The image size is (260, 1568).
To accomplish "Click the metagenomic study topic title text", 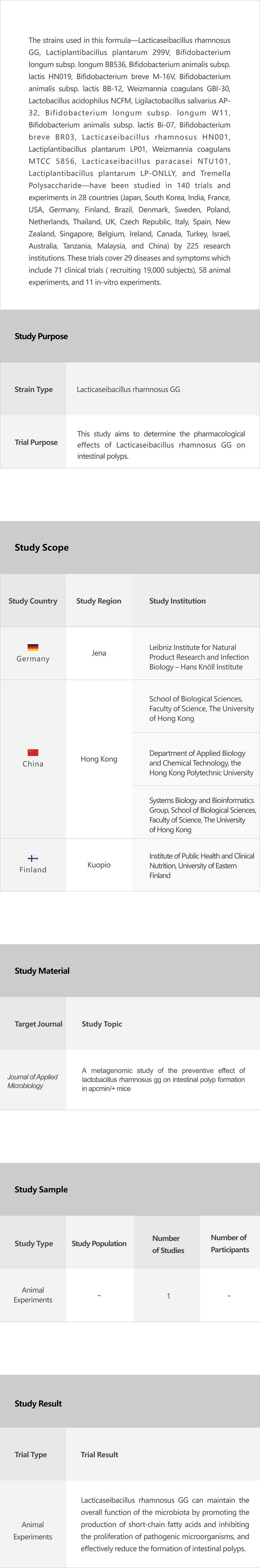I will point(163,1079).
